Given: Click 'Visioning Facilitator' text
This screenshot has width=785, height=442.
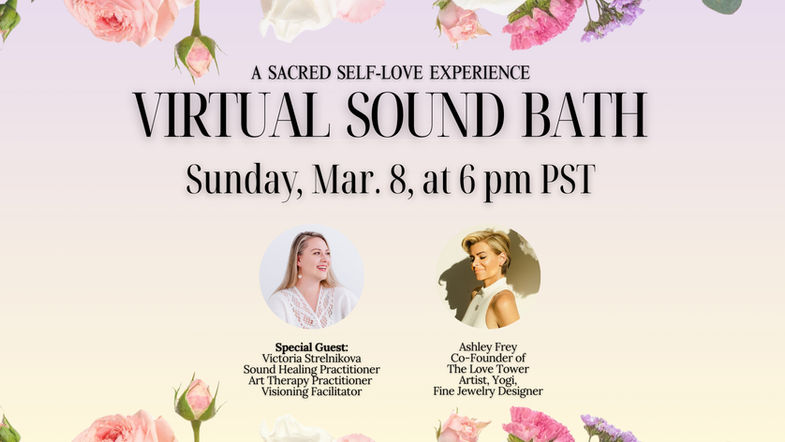Looking at the screenshot, I should click(311, 391).
